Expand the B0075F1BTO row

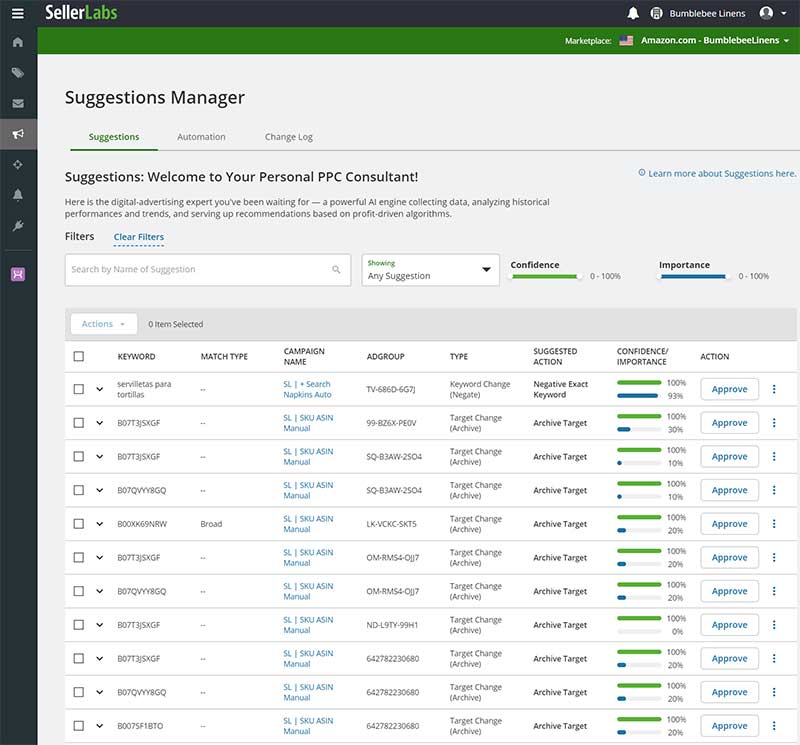click(99, 726)
